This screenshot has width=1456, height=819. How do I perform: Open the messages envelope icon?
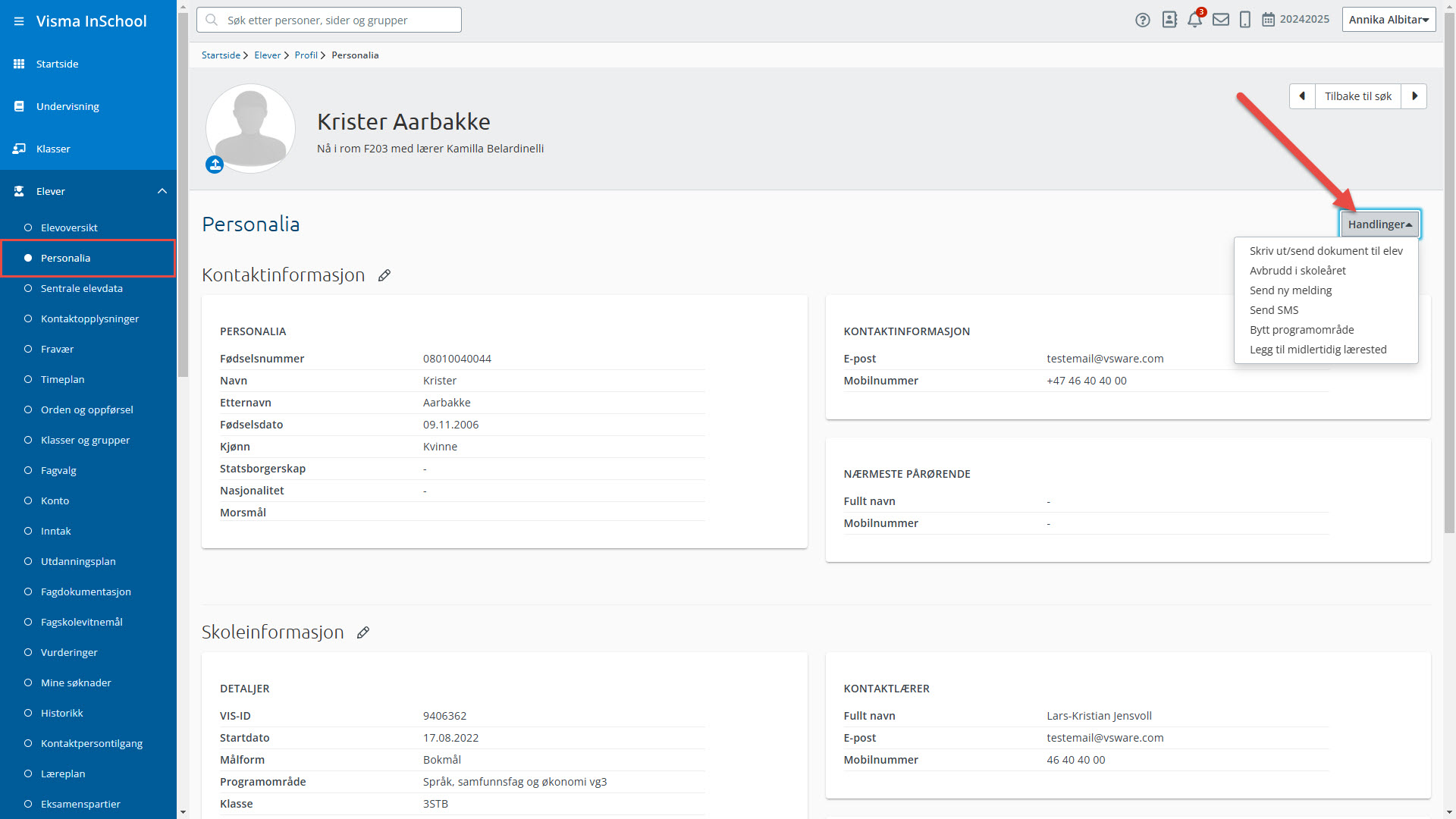pyautogui.click(x=1220, y=20)
